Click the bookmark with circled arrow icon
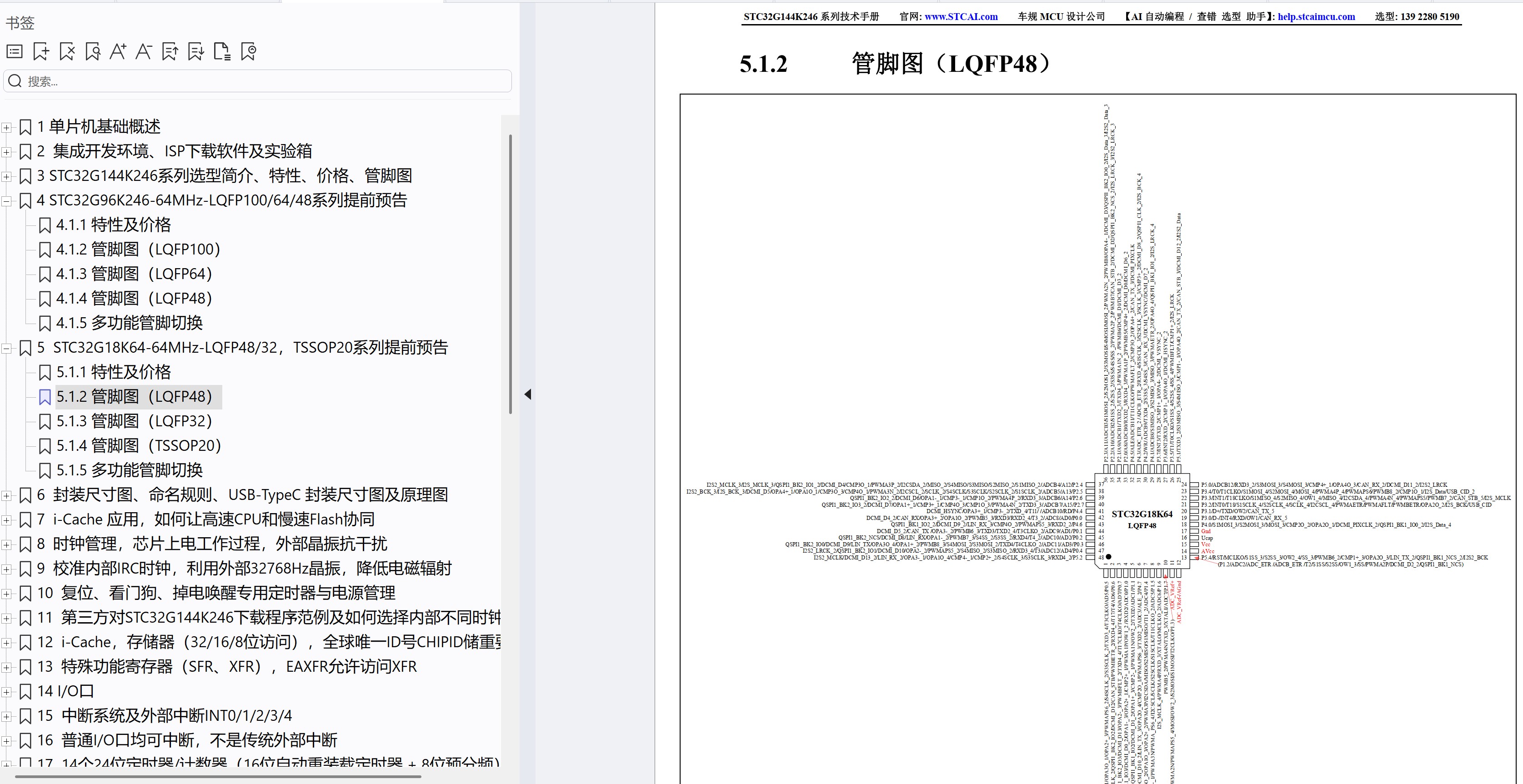This screenshot has height=784, width=1523. [248, 51]
